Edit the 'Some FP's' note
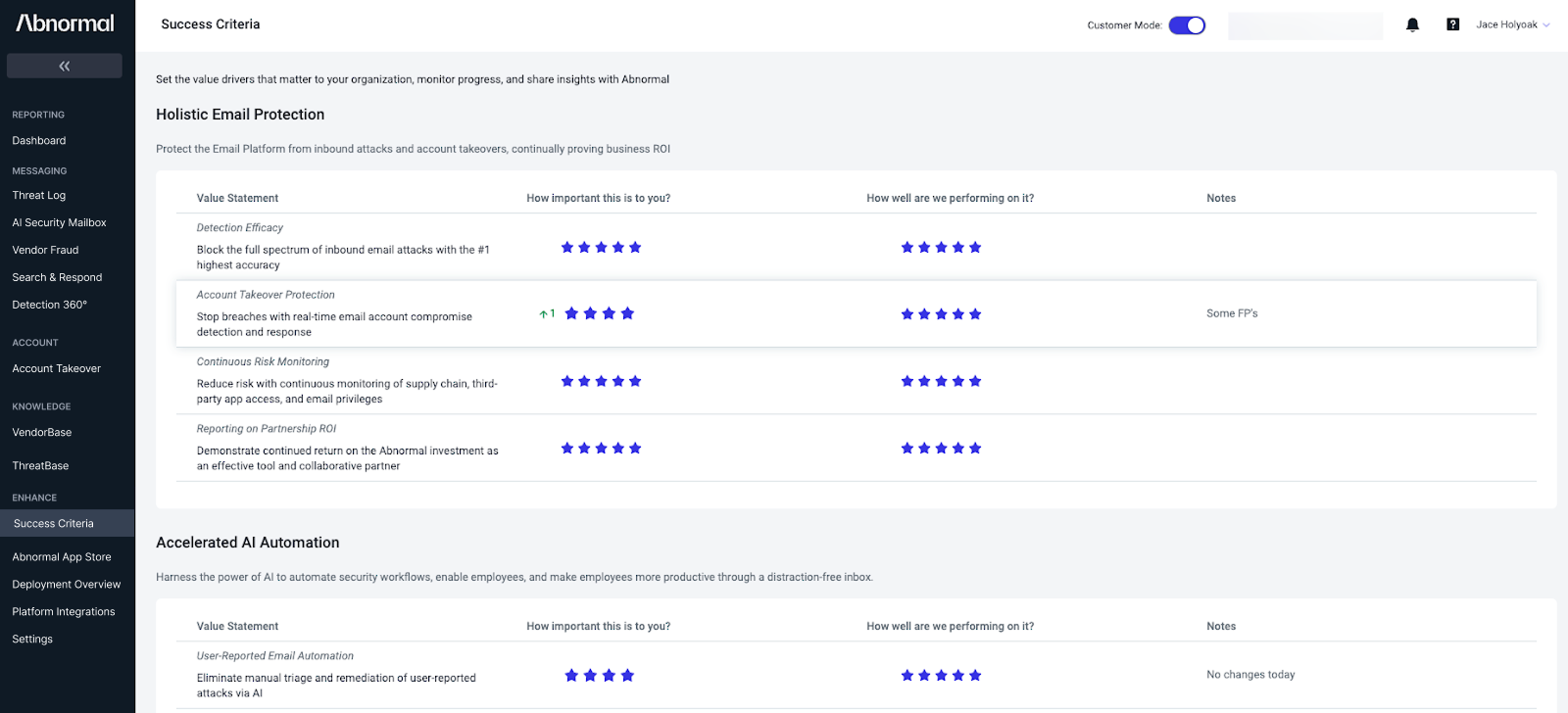Viewport: 1568px width, 713px height. pyautogui.click(x=1232, y=313)
